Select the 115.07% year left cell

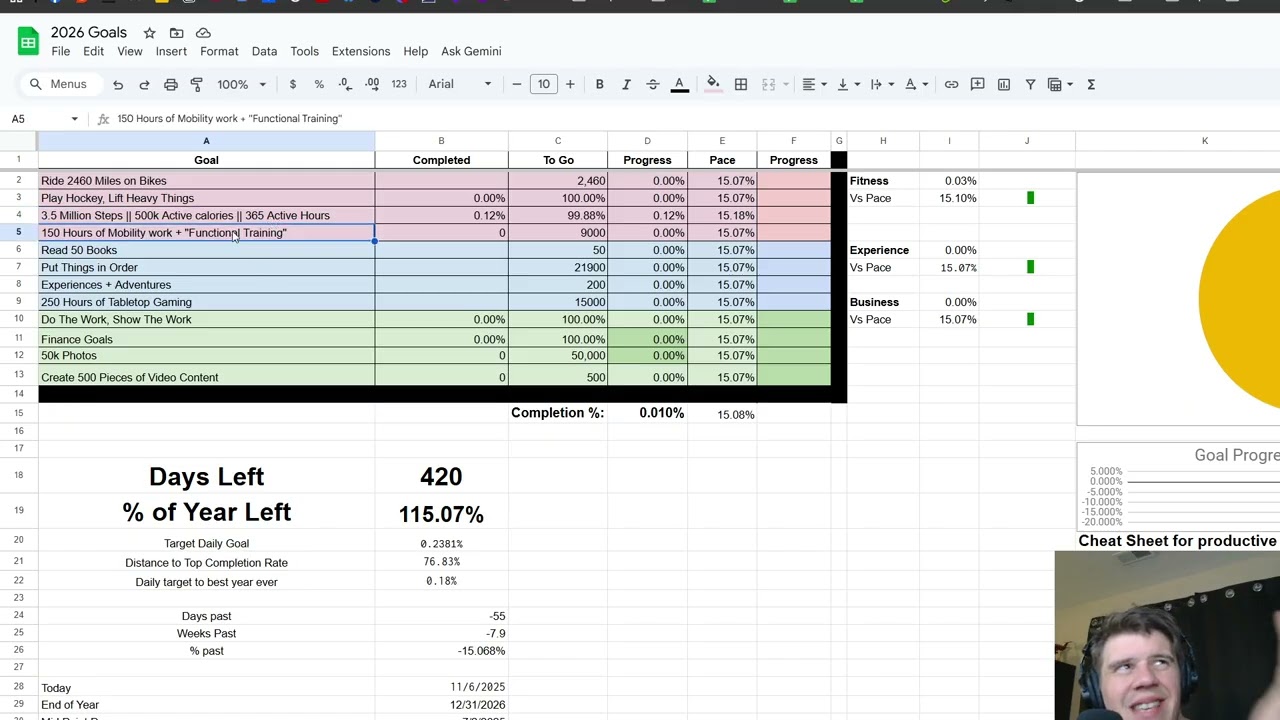click(441, 514)
